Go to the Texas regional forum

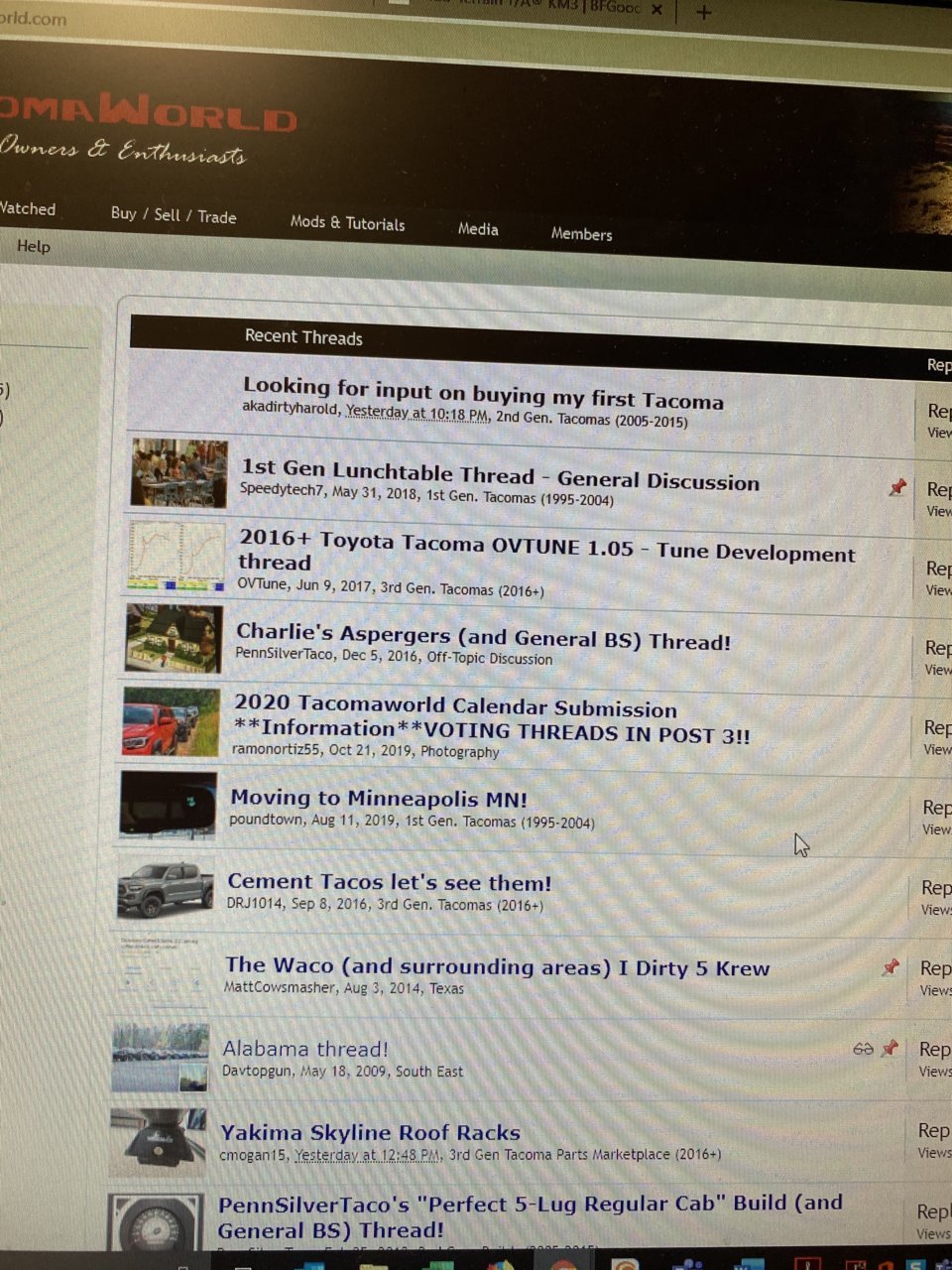[x=446, y=988]
